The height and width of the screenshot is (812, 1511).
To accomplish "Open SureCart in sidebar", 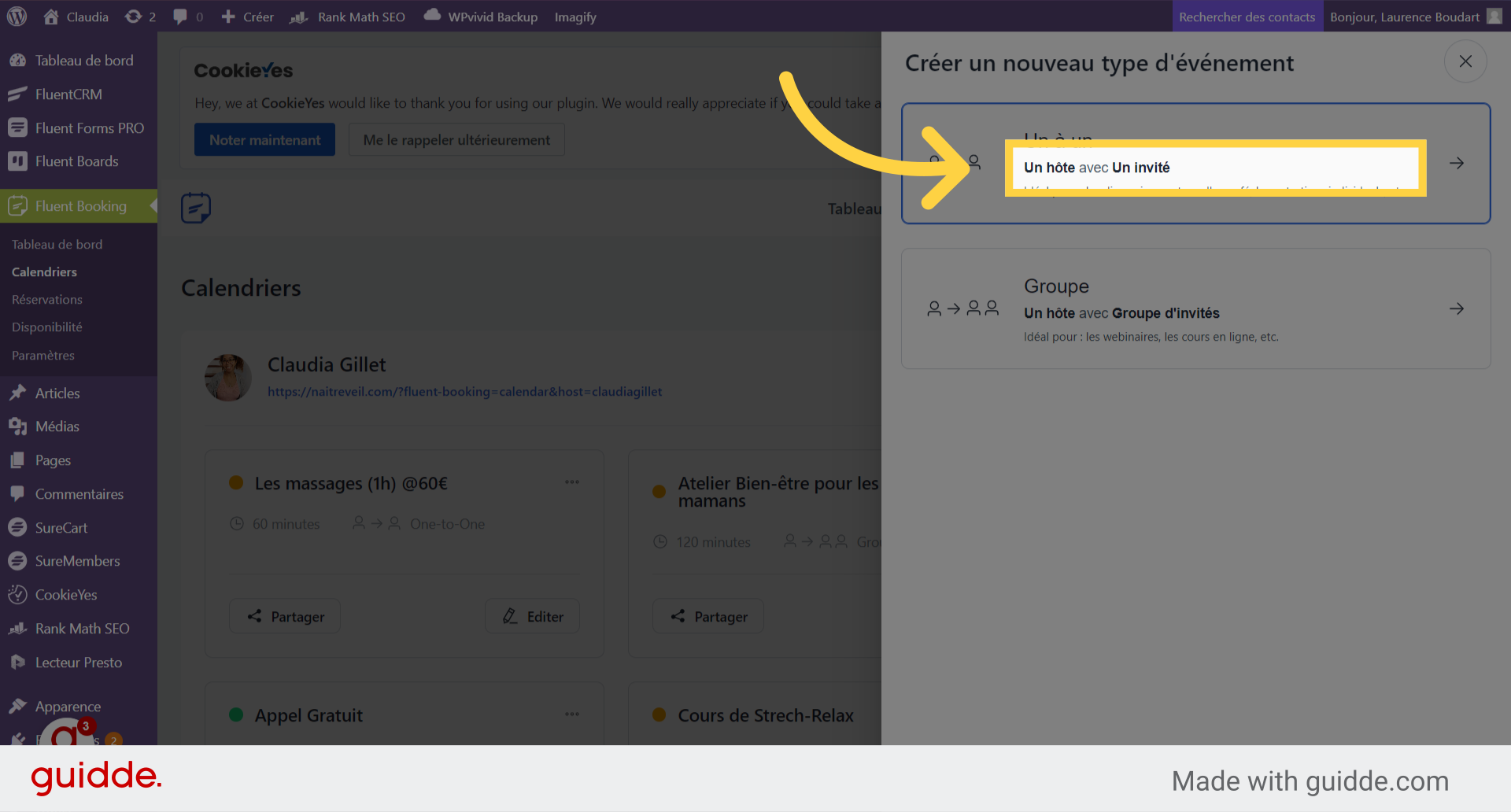I will (x=79, y=528).
